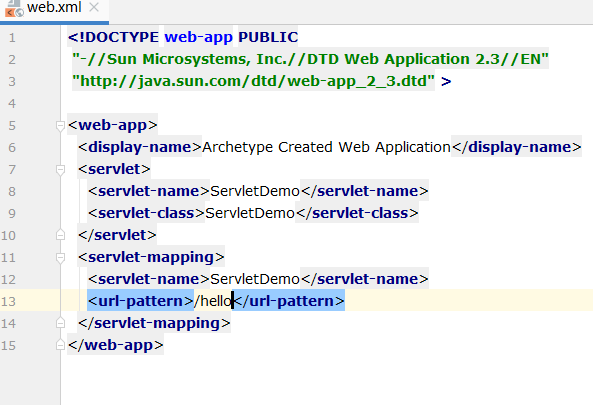Click the opening display-name tag
The height and width of the screenshot is (405, 593).
tap(140, 147)
